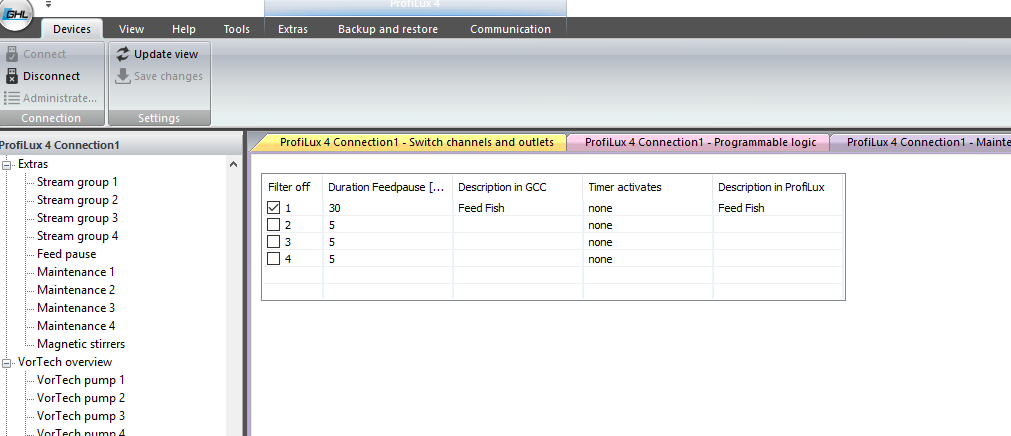Select Stream group 1 in tree

tap(77, 182)
